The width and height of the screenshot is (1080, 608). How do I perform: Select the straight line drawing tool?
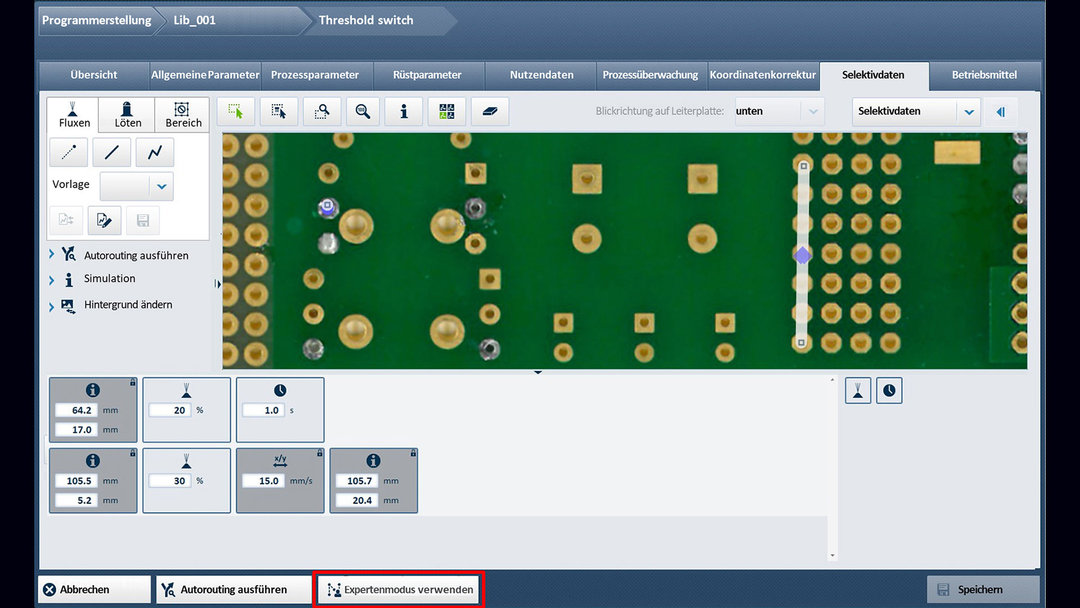111,151
